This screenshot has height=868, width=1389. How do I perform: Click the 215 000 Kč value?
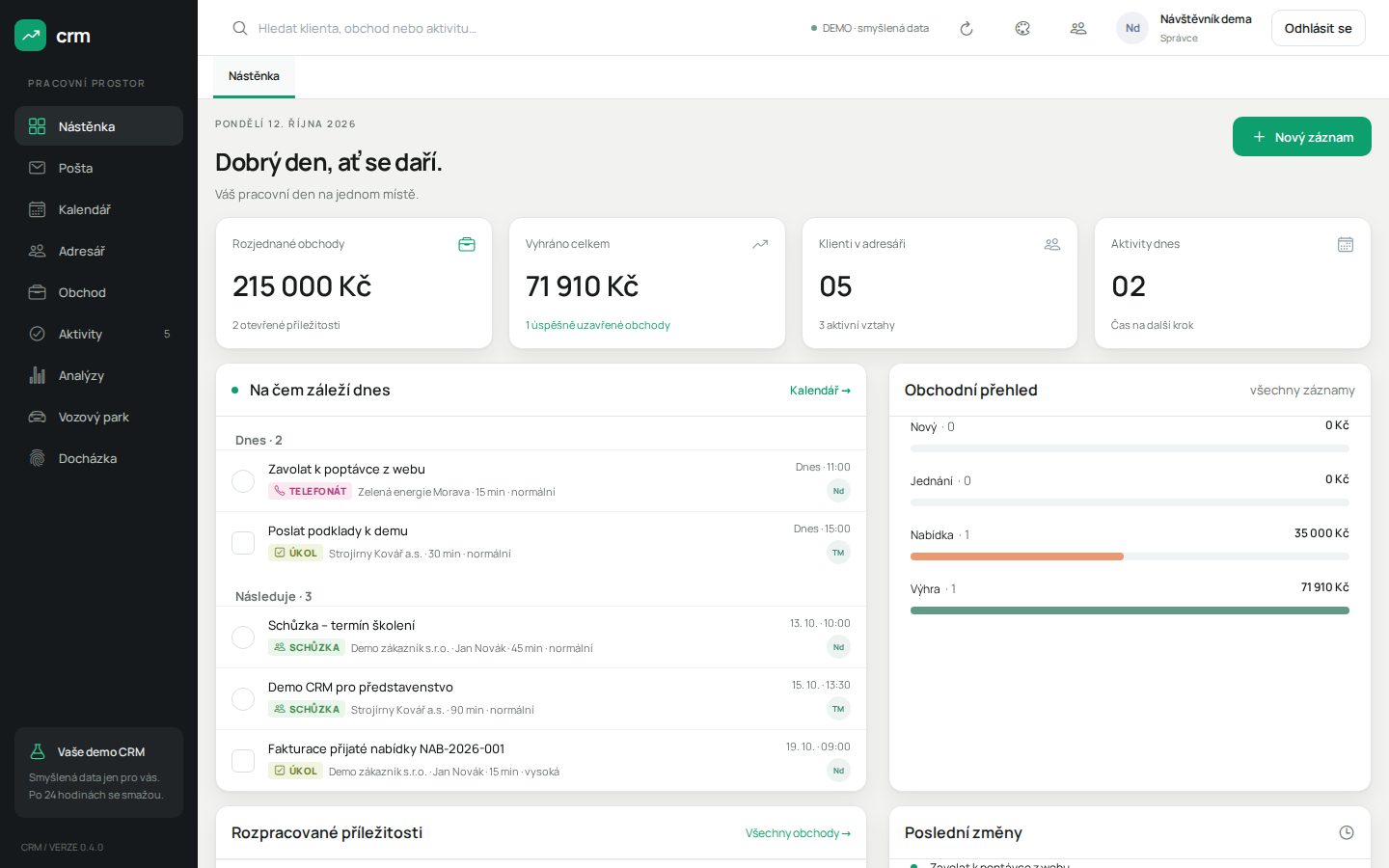coord(302,286)
